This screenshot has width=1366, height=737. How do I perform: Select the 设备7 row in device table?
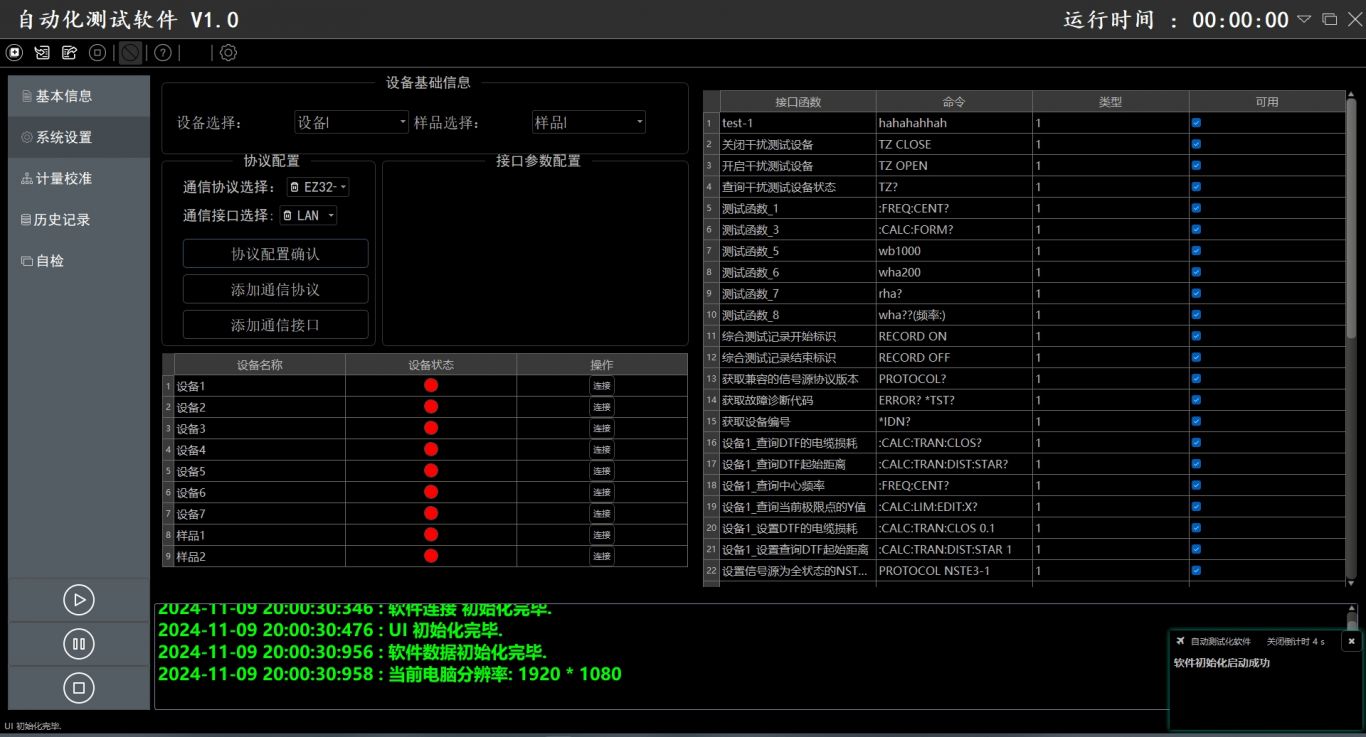point(425,513)
